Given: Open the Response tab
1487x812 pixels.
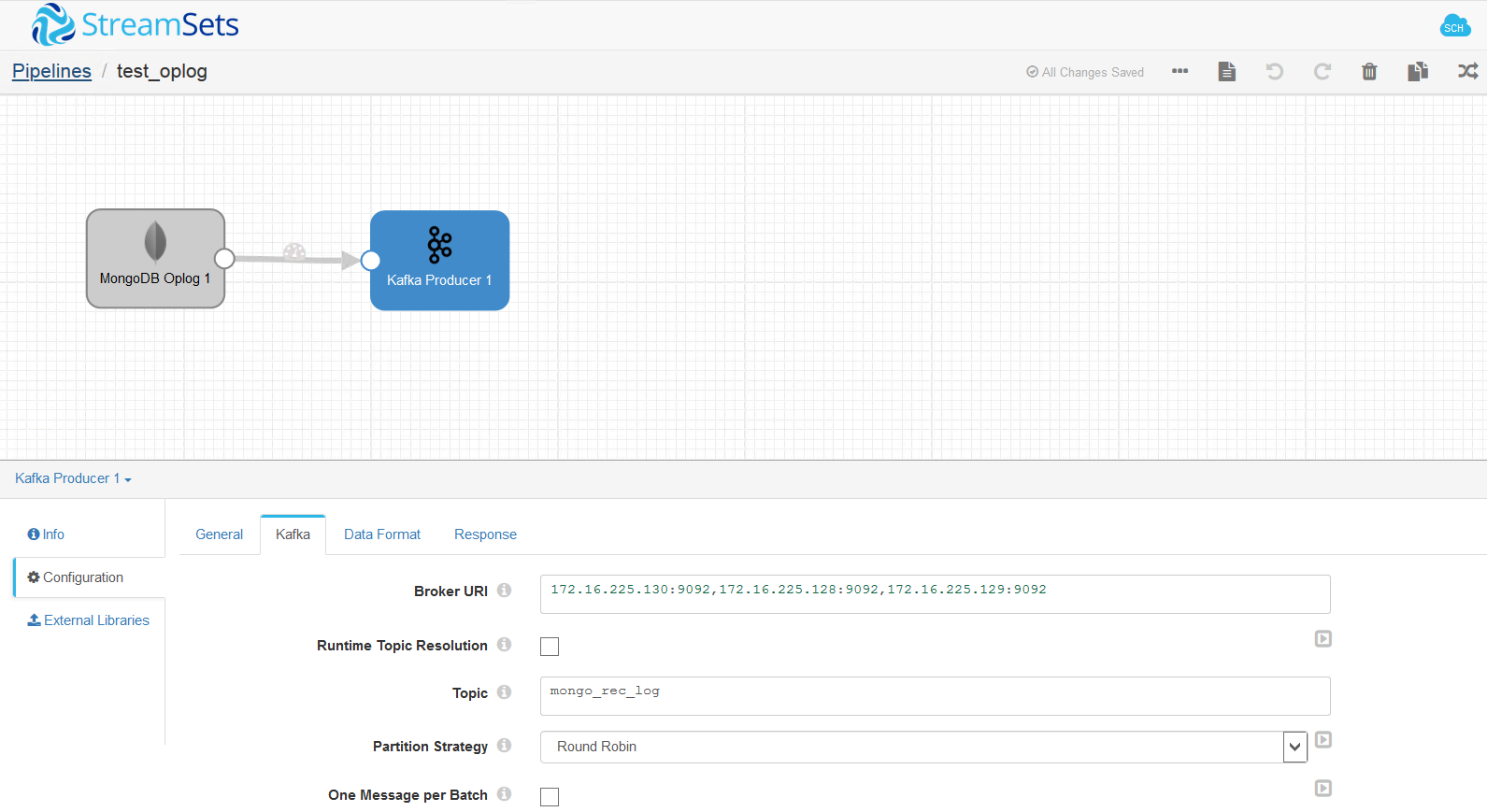Looking at the screenshot, I should tap(485, 534).
